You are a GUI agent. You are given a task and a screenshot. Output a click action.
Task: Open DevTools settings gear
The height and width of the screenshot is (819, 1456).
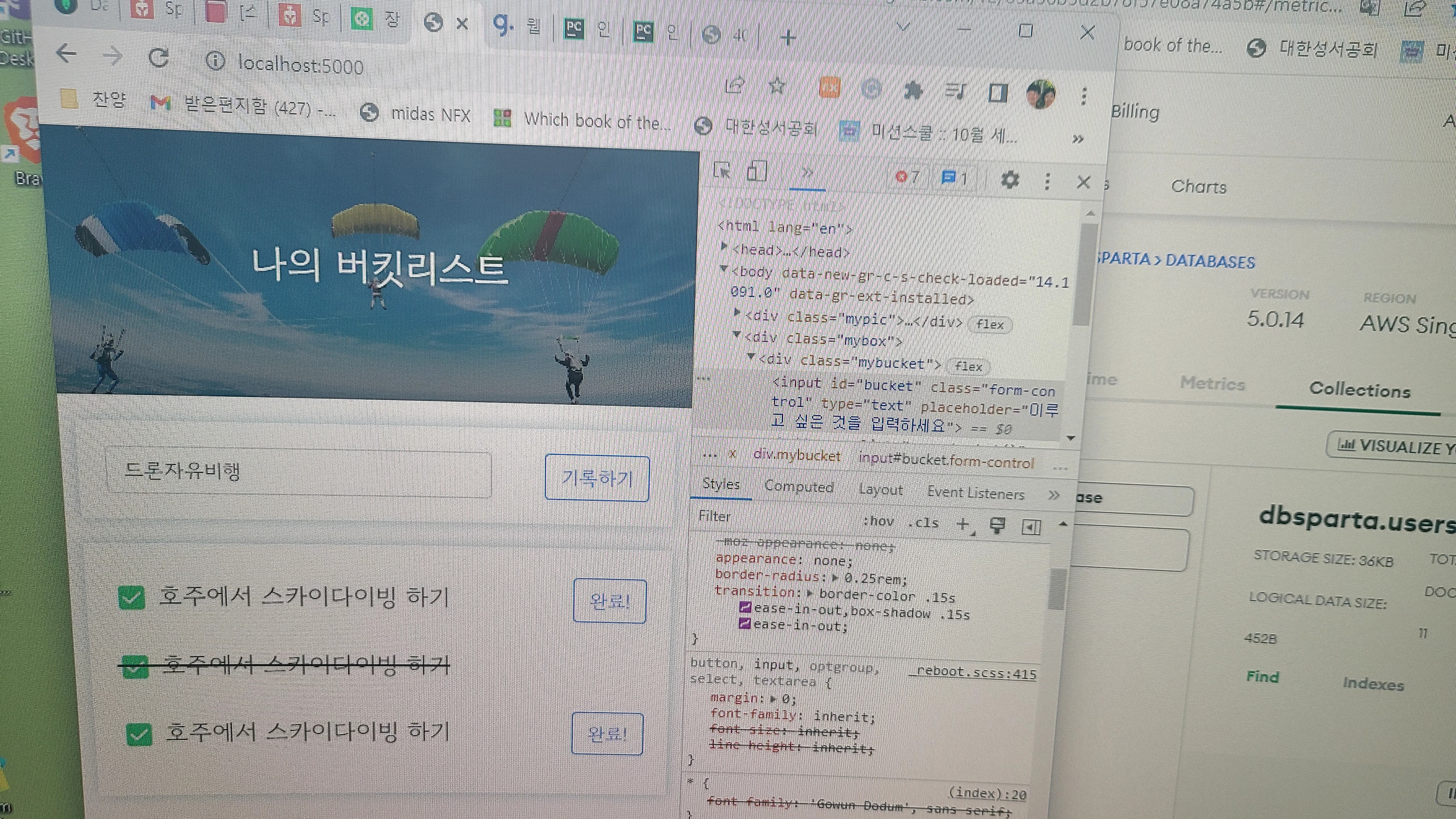tap(1010, 180)
